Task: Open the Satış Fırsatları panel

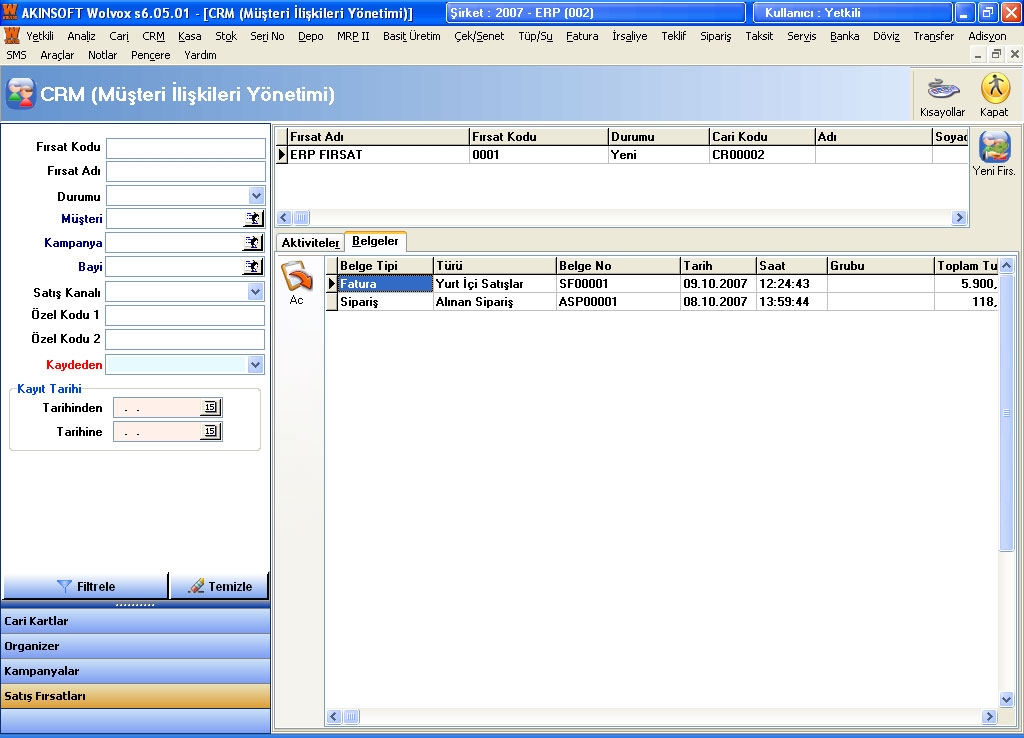Action: coord(135,696)
